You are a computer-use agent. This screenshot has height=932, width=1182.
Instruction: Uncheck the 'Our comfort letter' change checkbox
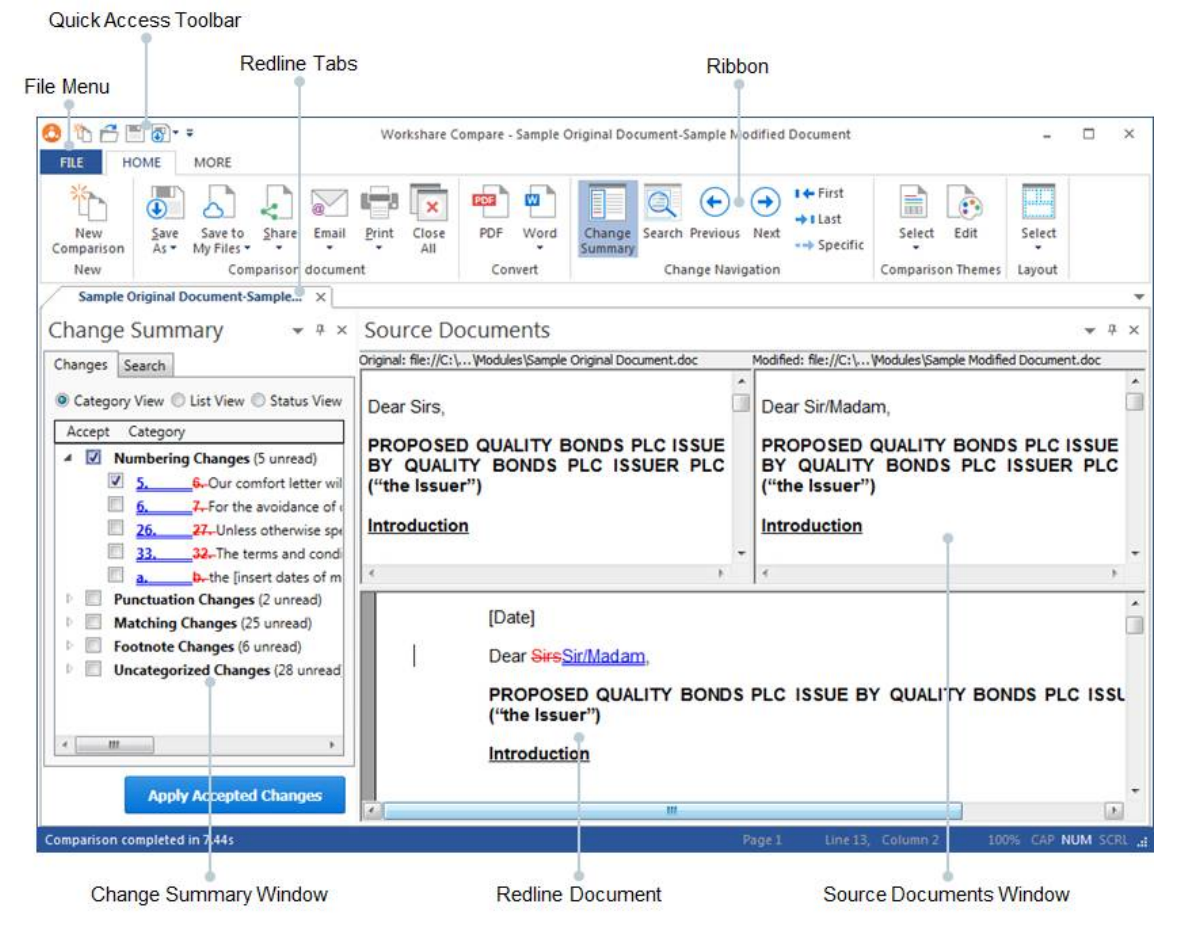(115, 480)
